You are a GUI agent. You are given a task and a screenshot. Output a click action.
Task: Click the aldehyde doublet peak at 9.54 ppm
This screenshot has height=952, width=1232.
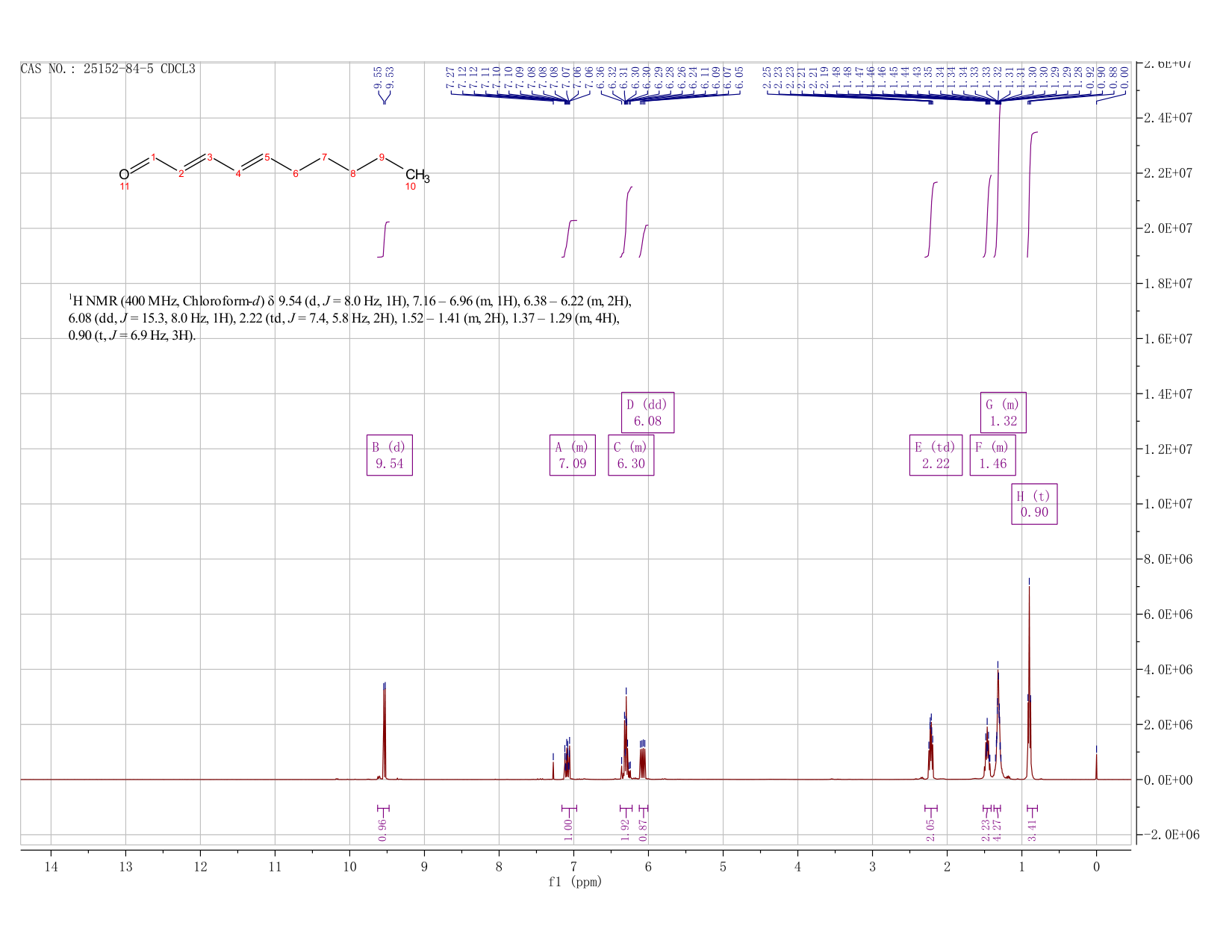point(385,732)
